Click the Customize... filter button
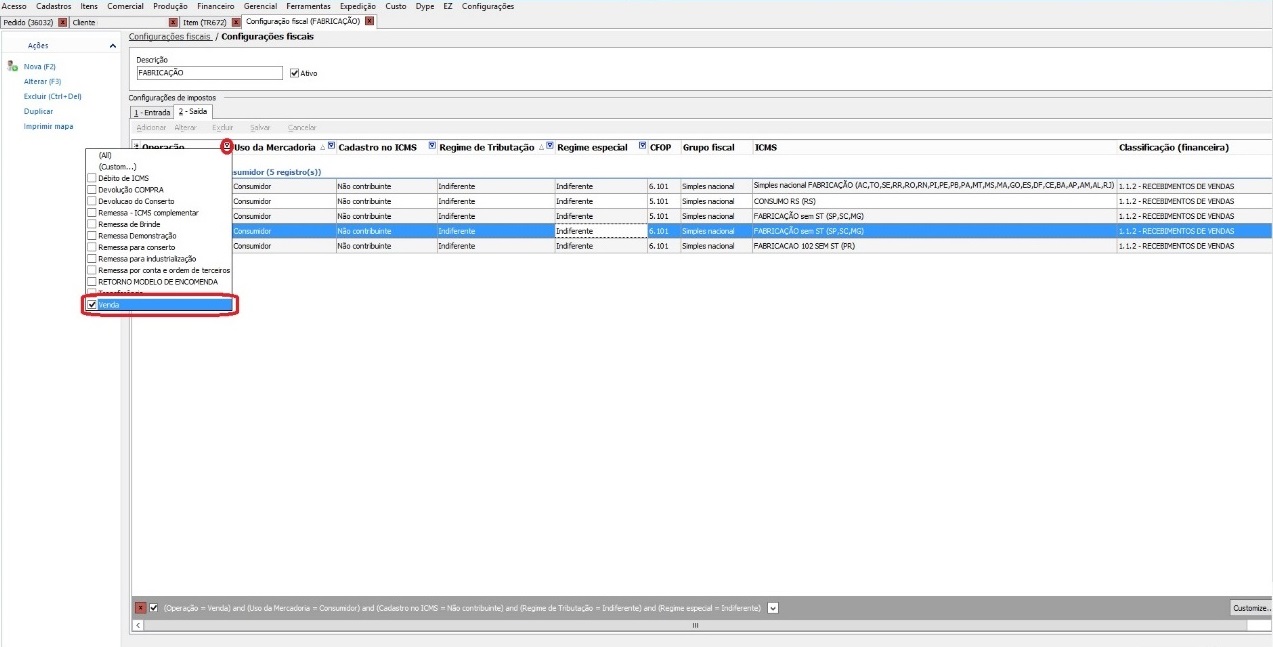Viewport: 1273px width, 647px height. coord(1251,608)
